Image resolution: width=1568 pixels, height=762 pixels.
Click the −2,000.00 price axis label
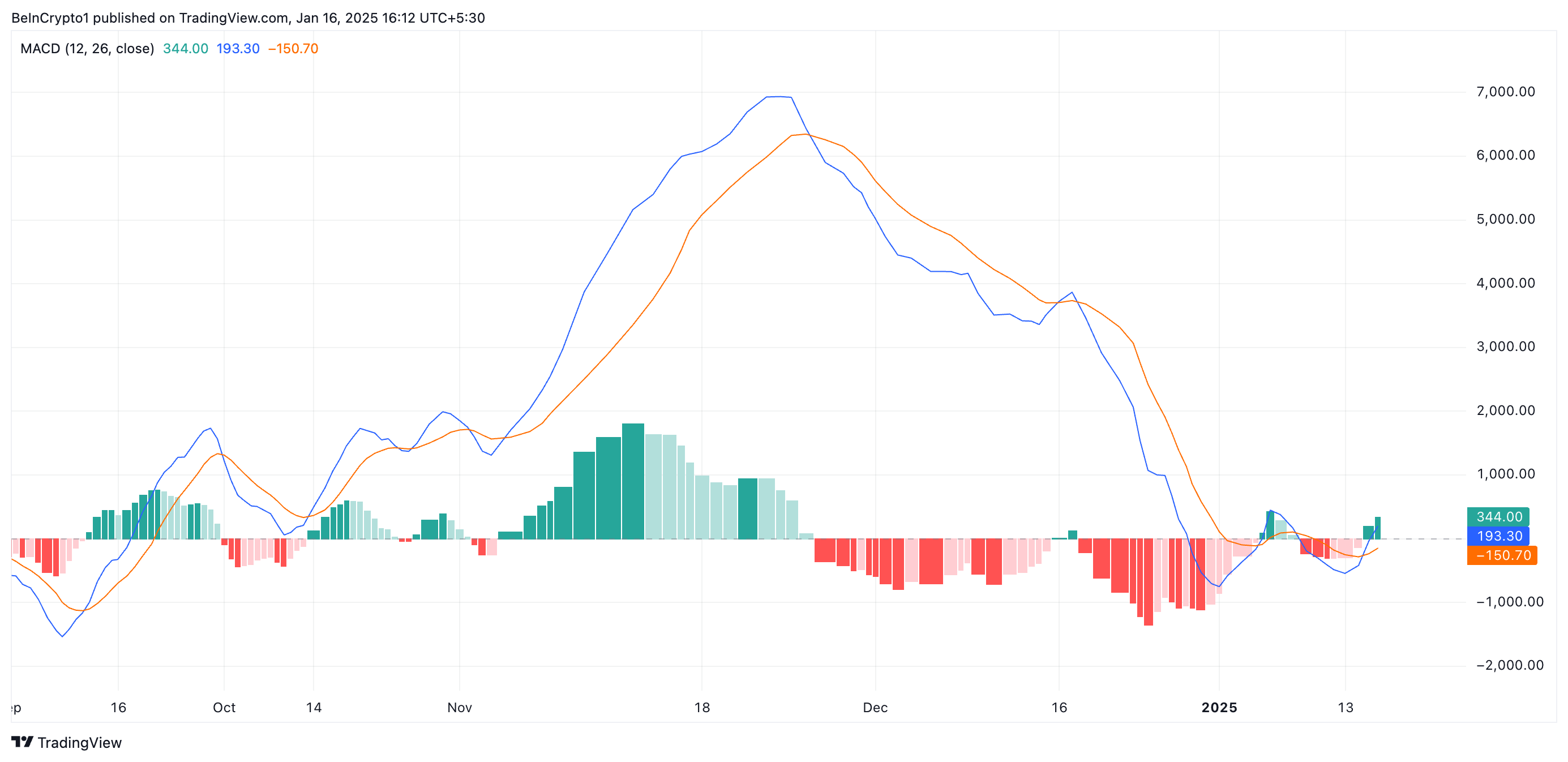[x=1509, y=665]
